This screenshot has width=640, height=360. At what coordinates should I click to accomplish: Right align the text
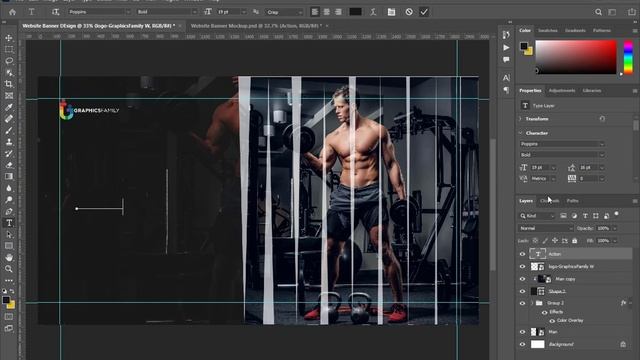pyautogui.click(x=338, y=12)
